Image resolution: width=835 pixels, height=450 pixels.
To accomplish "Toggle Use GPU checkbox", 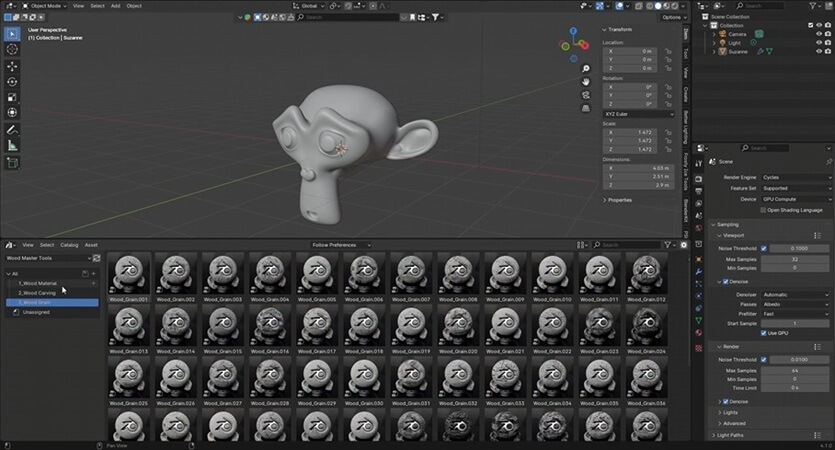I will 764,333.
